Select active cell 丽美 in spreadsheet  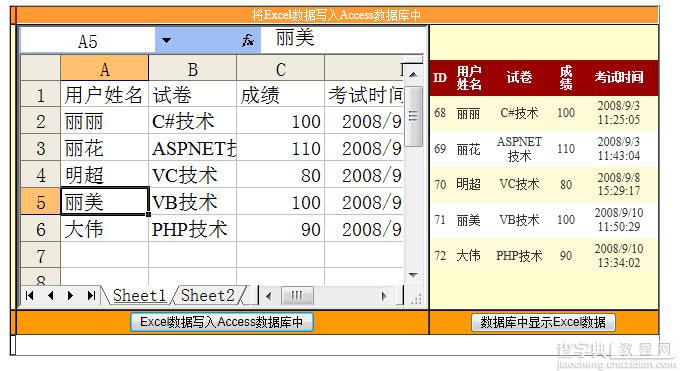pos(105,202)
